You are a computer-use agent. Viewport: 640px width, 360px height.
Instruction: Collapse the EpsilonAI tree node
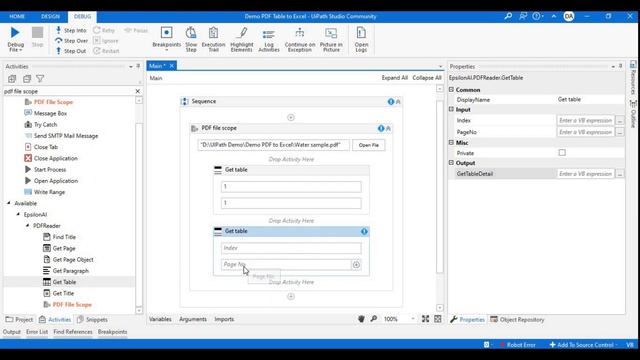coord(18,214)
